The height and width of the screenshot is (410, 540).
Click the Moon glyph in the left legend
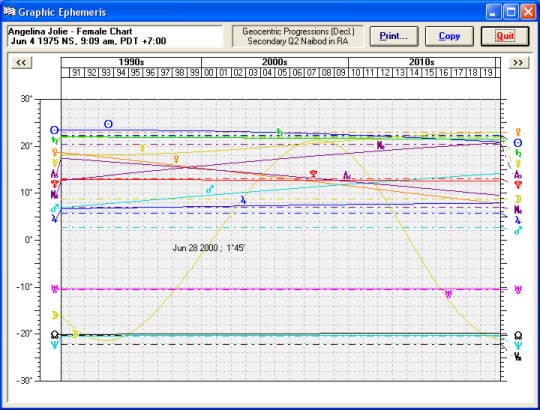(x=54, y=315)
